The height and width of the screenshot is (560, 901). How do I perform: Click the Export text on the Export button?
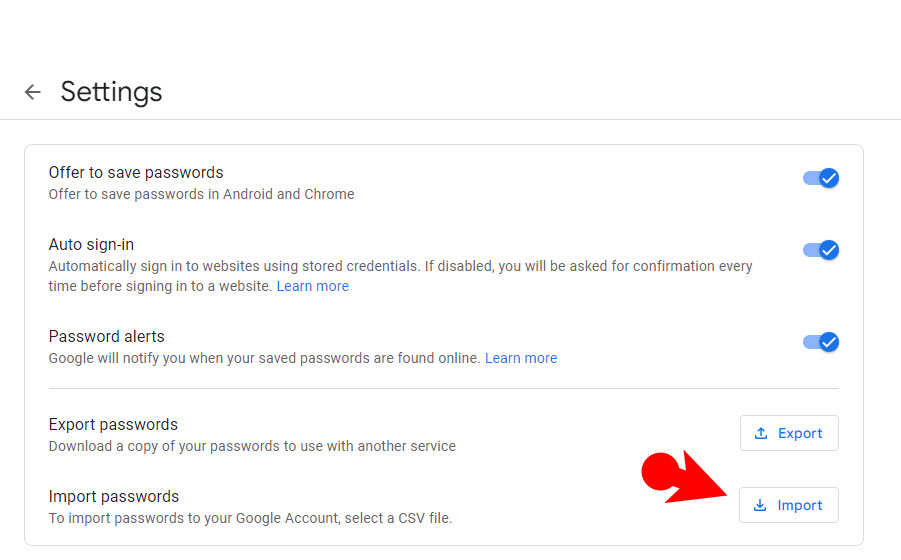pyautogui.click(x=800, y=433)
